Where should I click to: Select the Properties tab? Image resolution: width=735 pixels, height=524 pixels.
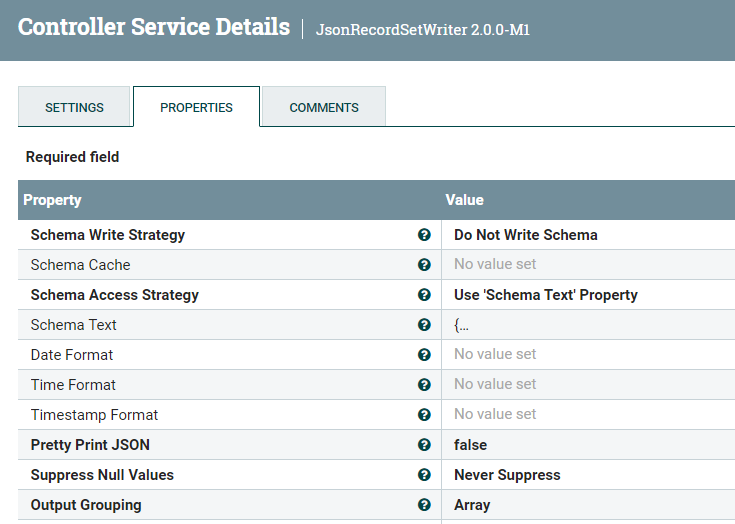pos(196,107)
